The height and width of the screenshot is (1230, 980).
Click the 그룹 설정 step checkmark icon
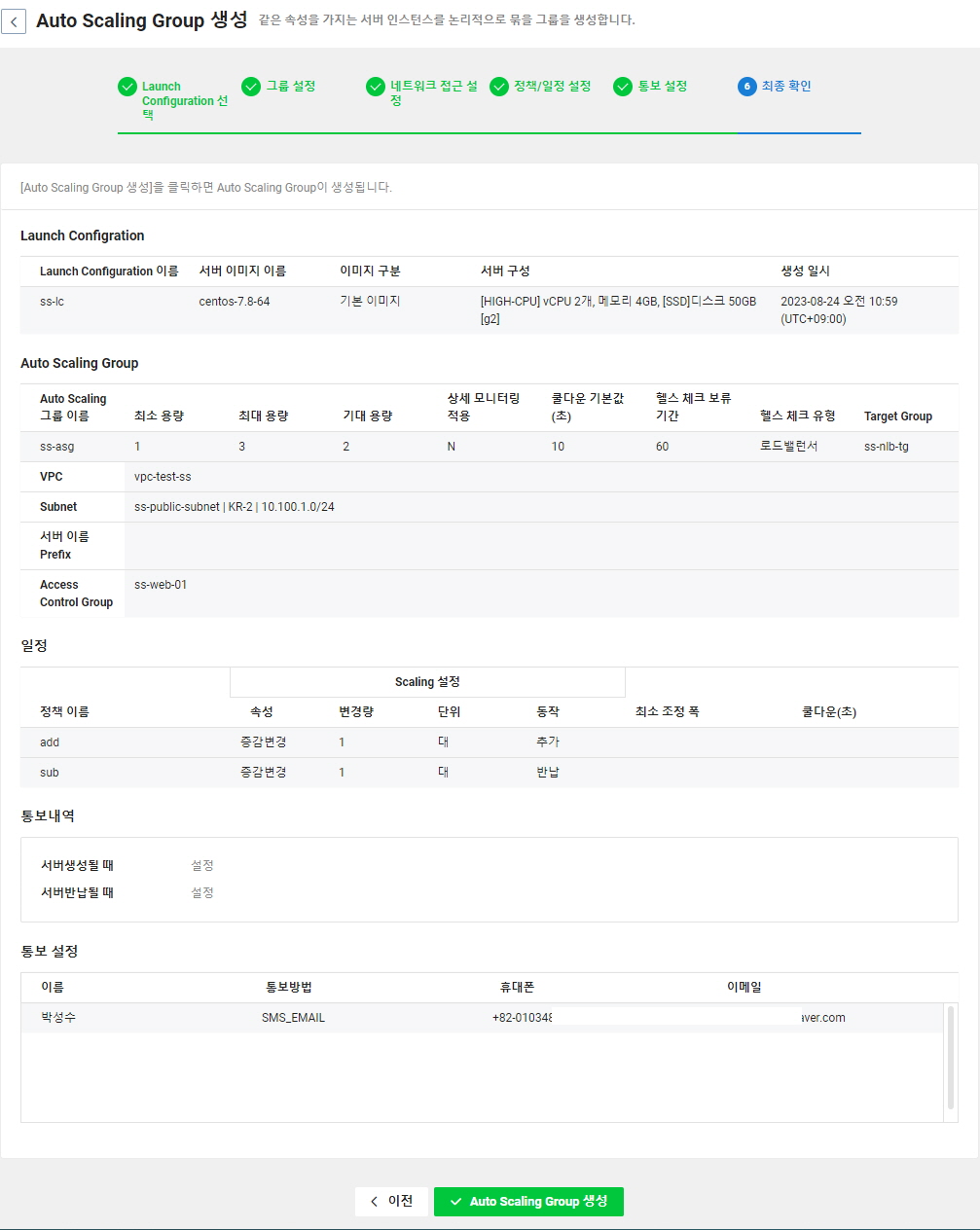click(251, 87)
